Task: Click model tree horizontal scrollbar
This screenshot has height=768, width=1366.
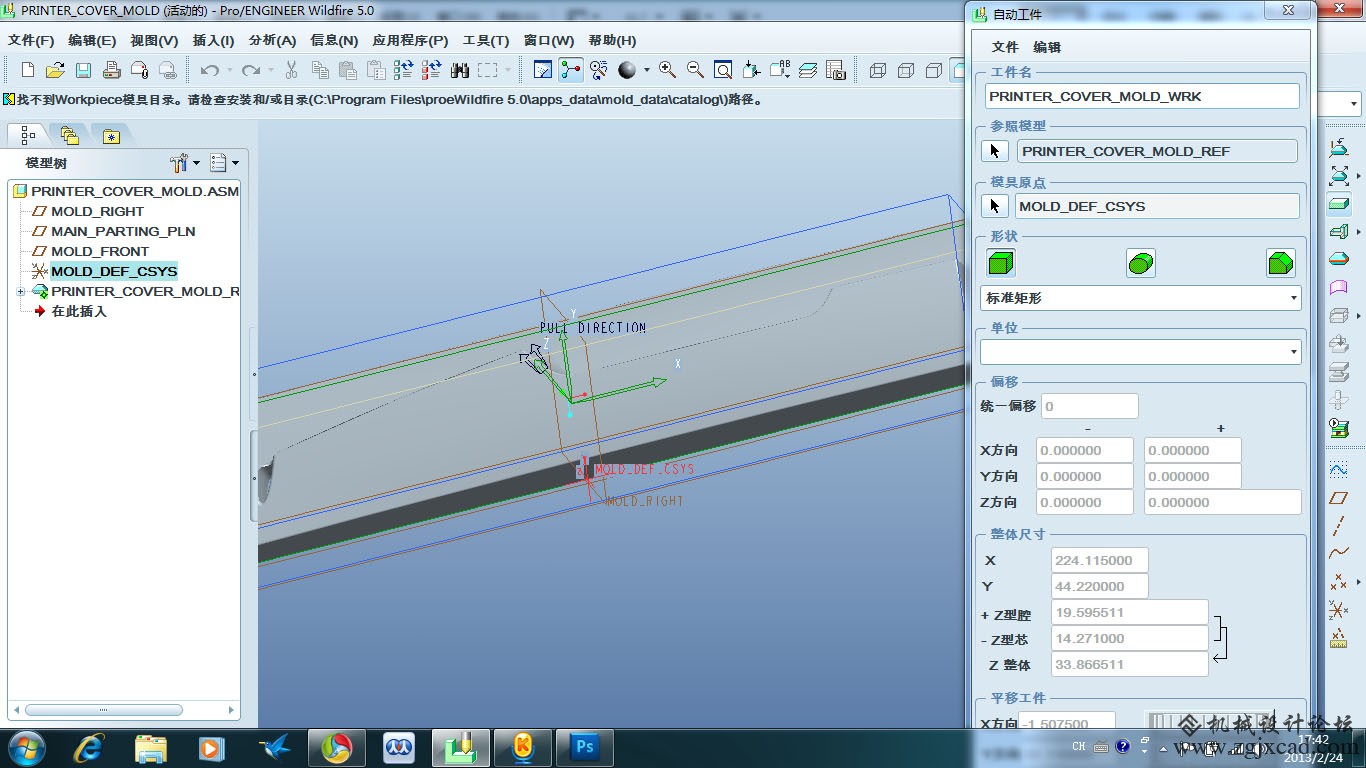Action: click(103, 710)
